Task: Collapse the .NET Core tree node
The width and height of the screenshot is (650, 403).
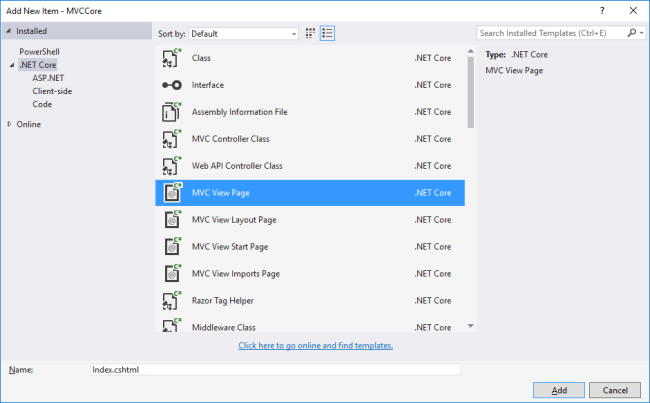Action: pyautogui.click(x=11, y=65)
